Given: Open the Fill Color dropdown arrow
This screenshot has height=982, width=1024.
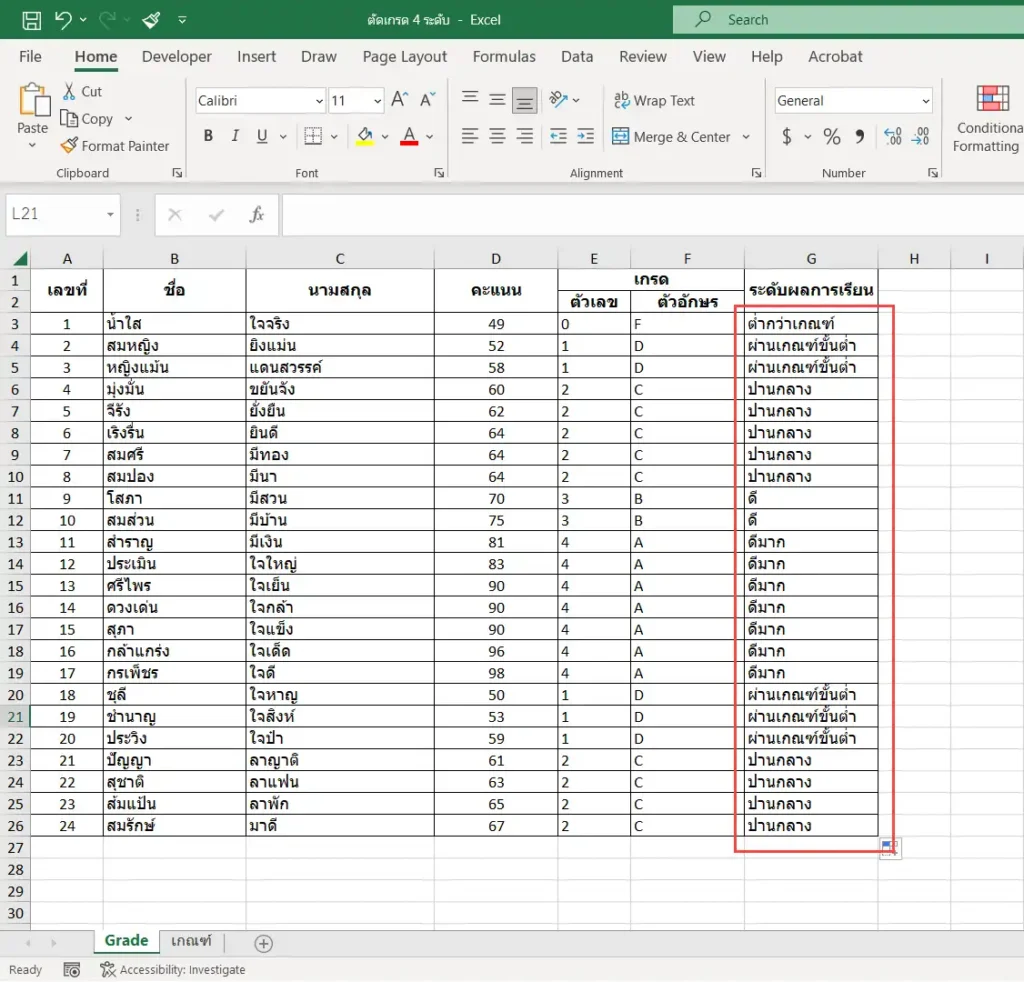Looking at the screenshot, I should coord(385,136).
